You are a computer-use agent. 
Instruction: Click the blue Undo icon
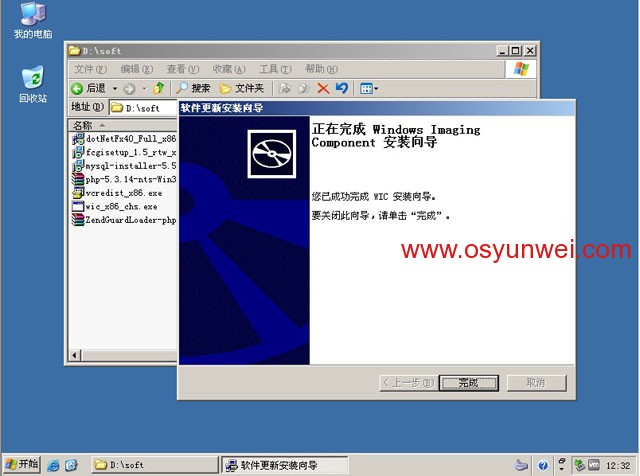point(342,88)
